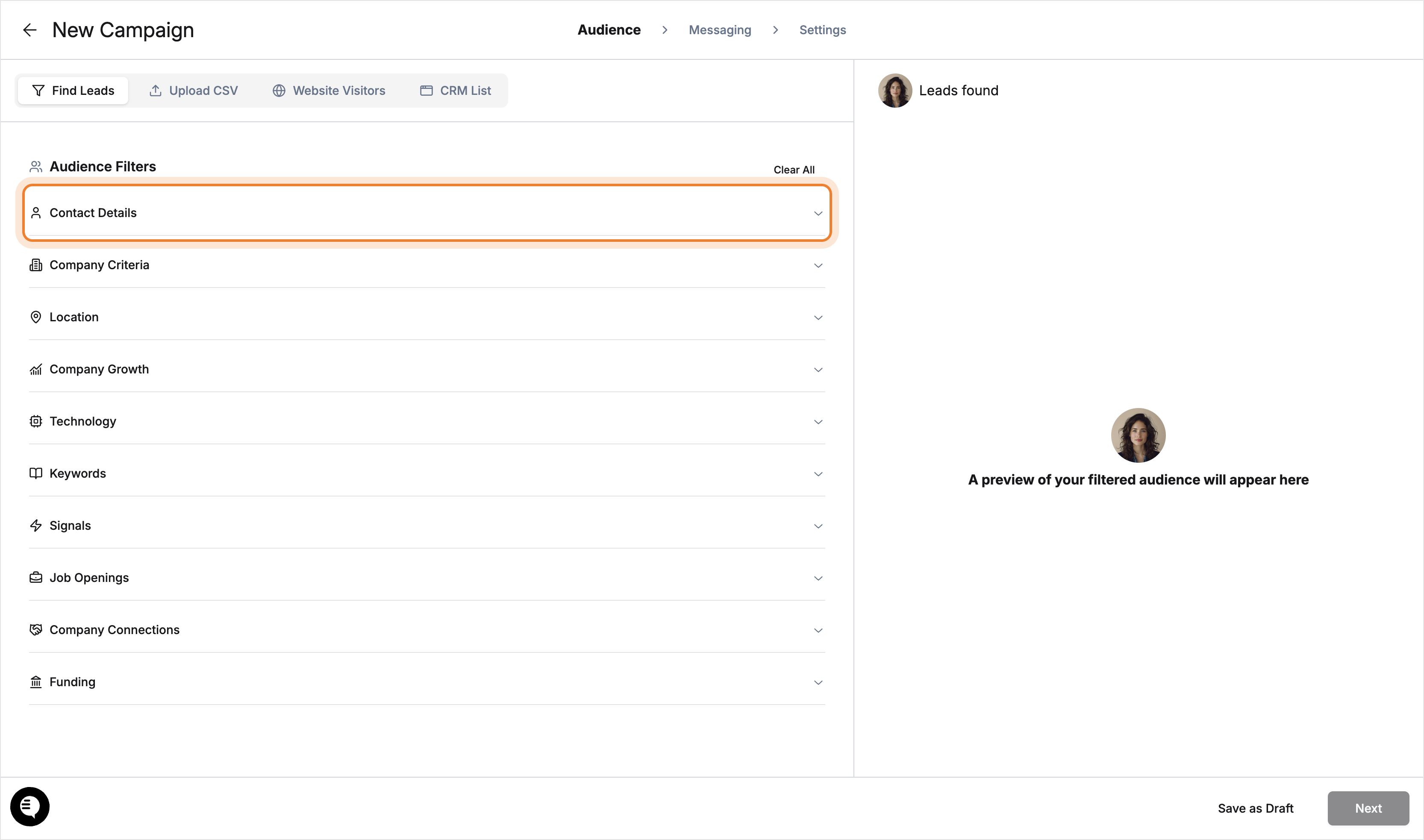Screen dimensions: 1424x840
Task: Open the chat support bubble icon
Action: [x=30, y=807]
